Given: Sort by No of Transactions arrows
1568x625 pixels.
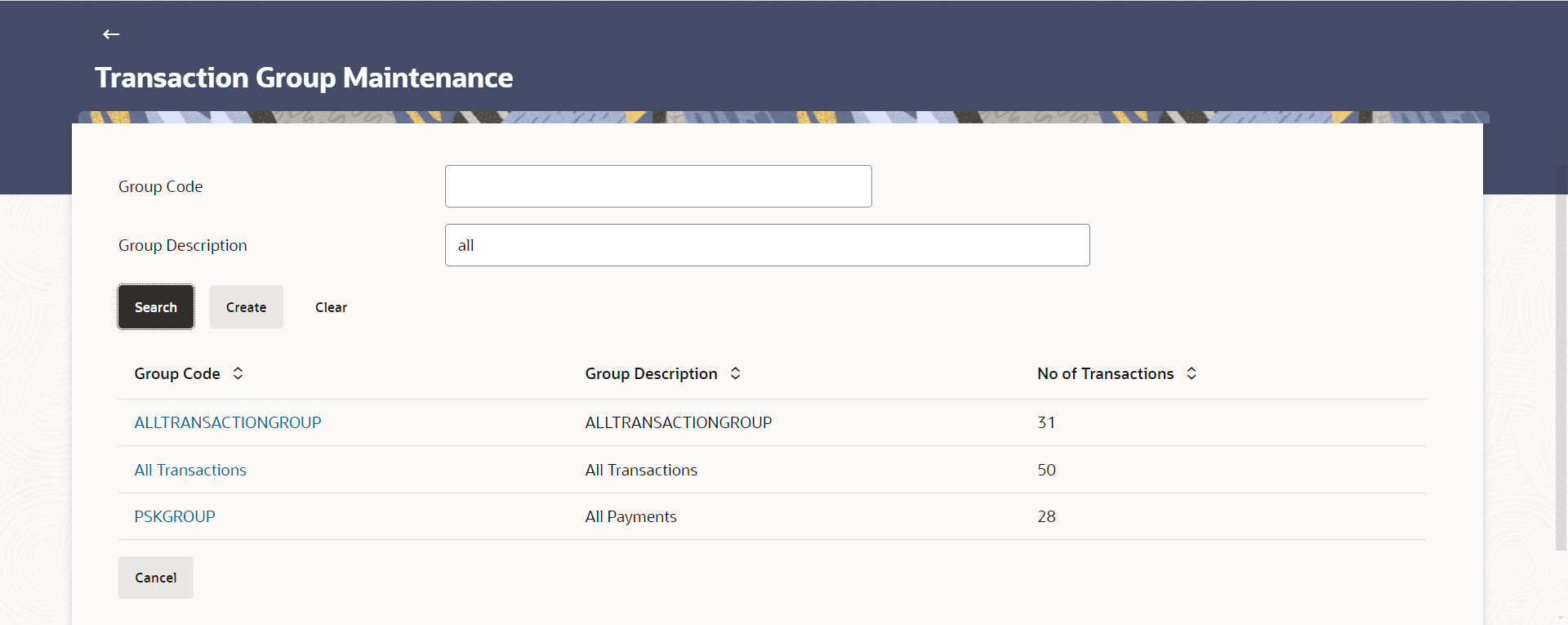Looking at the screenshot, I should (1192, 373).
